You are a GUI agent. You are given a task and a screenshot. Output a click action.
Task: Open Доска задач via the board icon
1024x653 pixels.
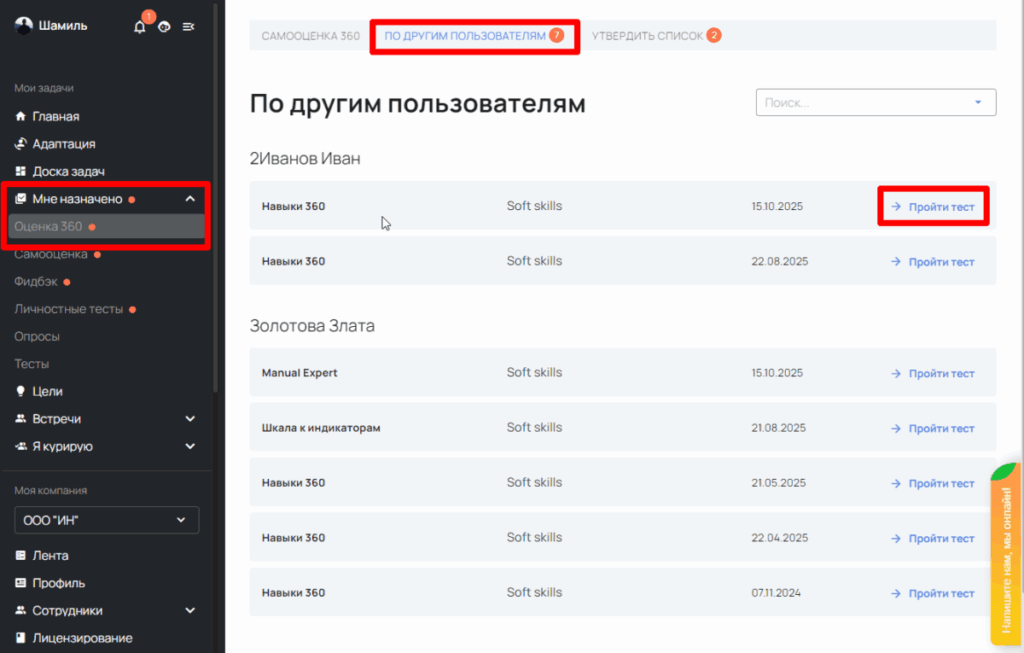click(x=21, y=172)
